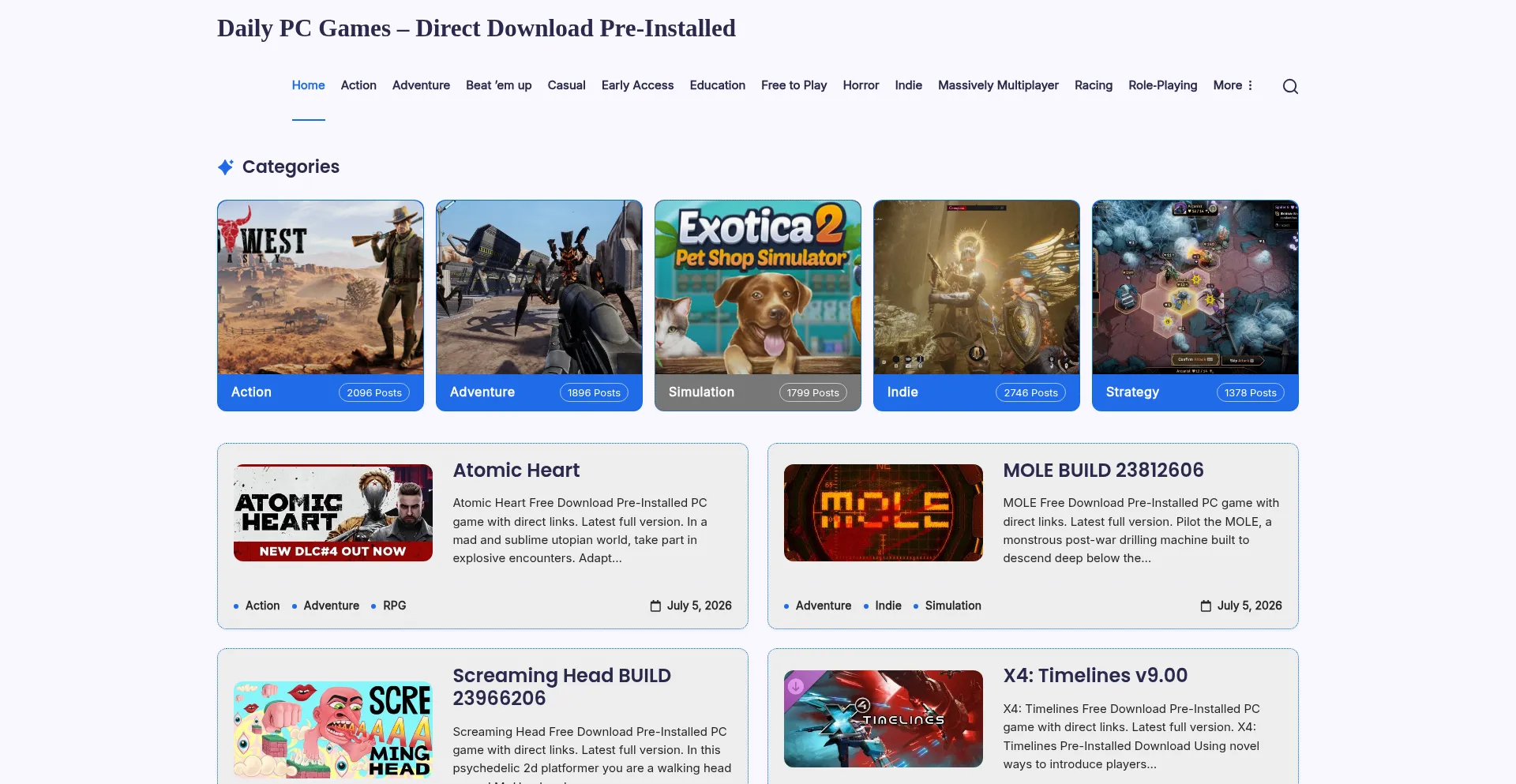Viewport: 1516px width, 784px height.
Task: Open the Early Access navigation item
Action: tap(637, 85)
